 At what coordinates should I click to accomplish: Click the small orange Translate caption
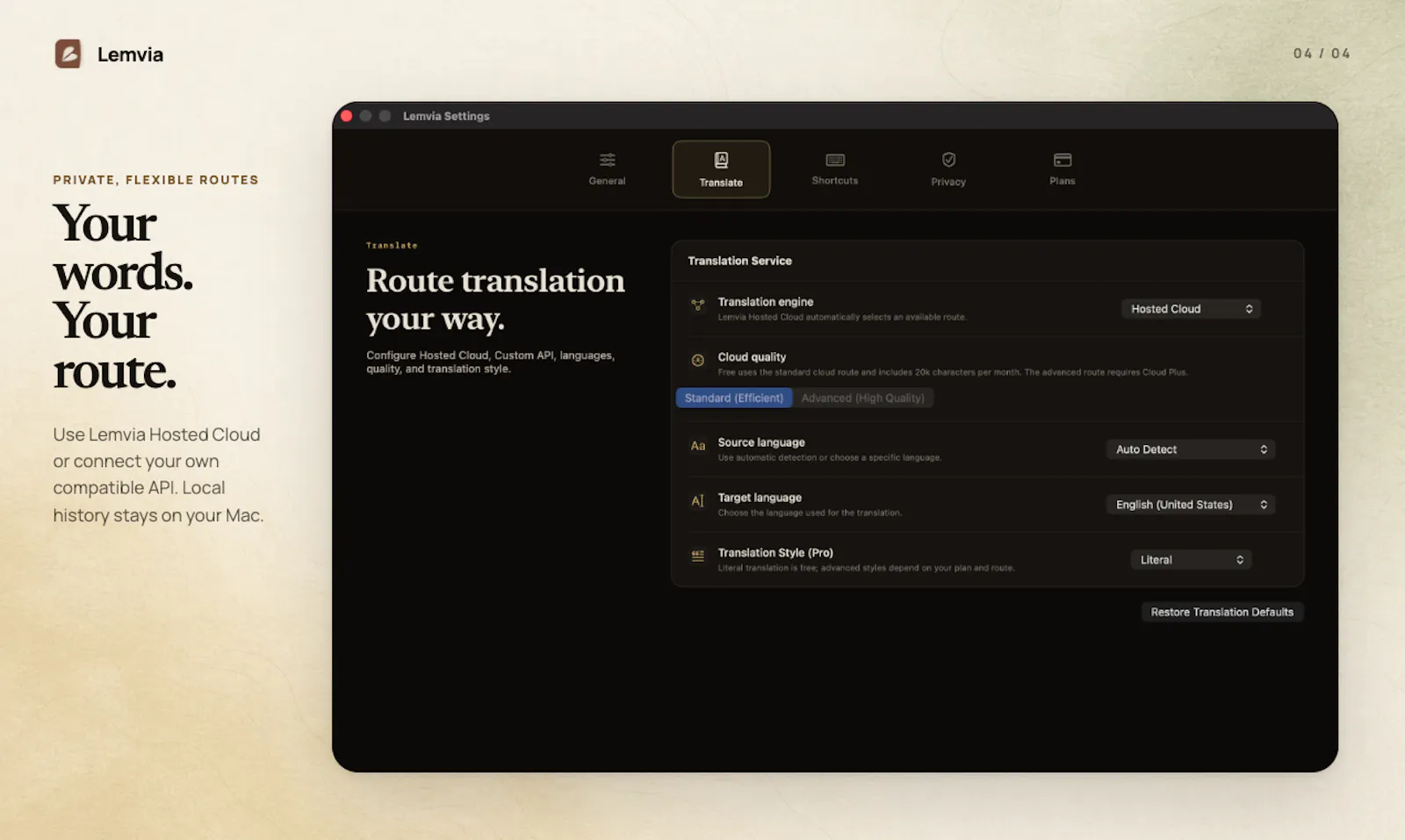pos(392,246)
